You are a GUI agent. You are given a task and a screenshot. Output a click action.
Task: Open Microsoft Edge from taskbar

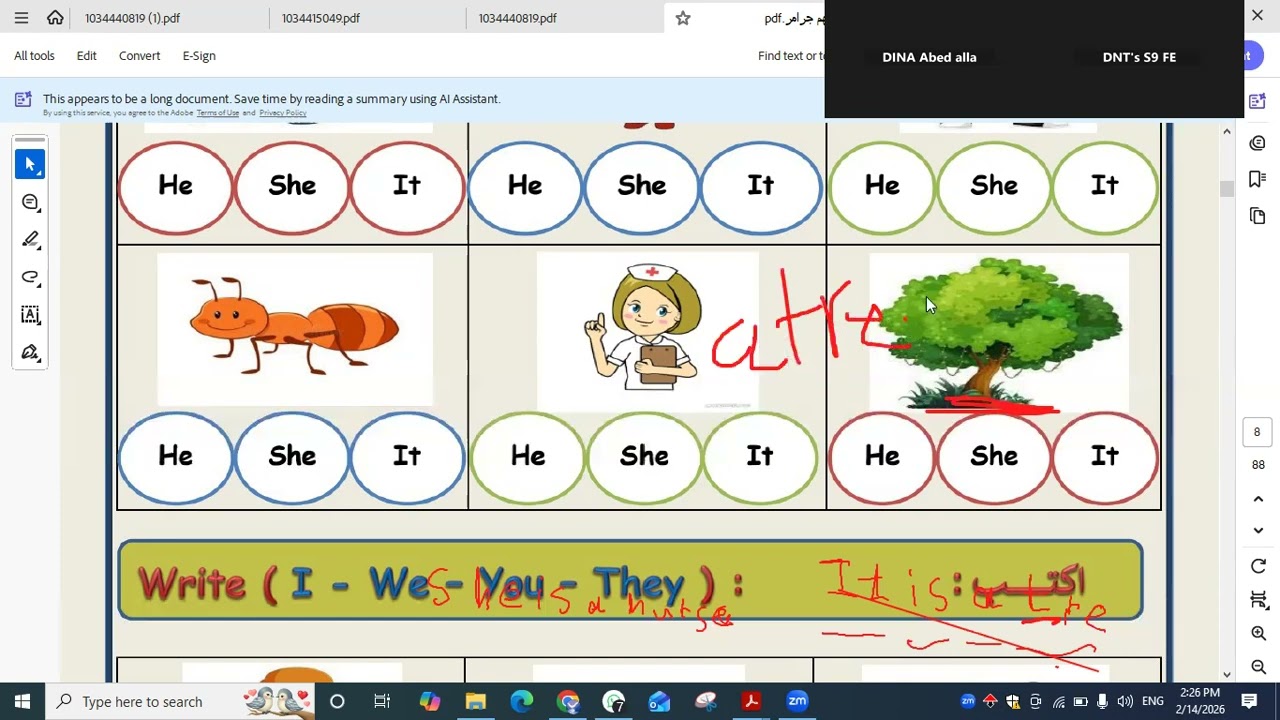click(x=522, y=701)
